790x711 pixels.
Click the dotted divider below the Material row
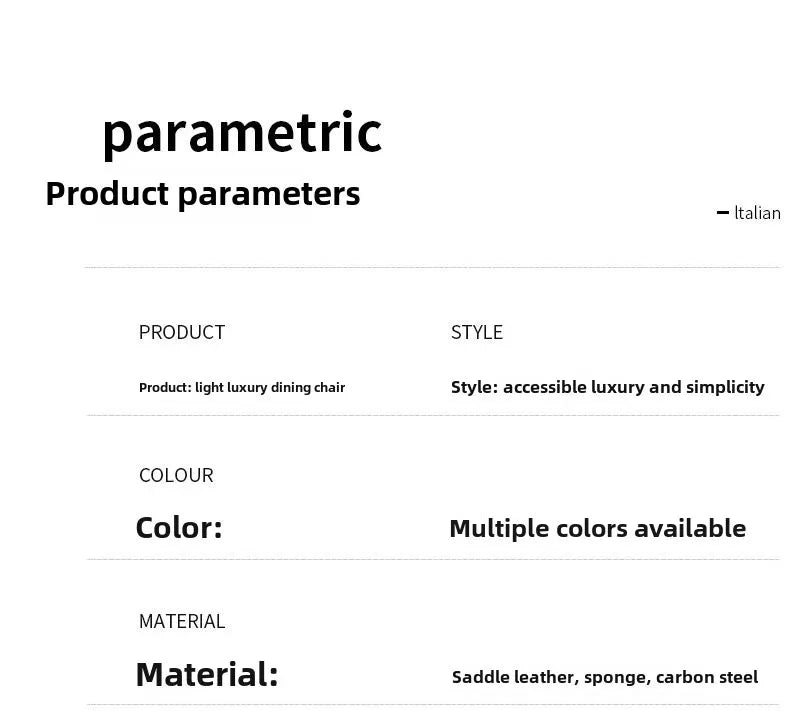433,705
